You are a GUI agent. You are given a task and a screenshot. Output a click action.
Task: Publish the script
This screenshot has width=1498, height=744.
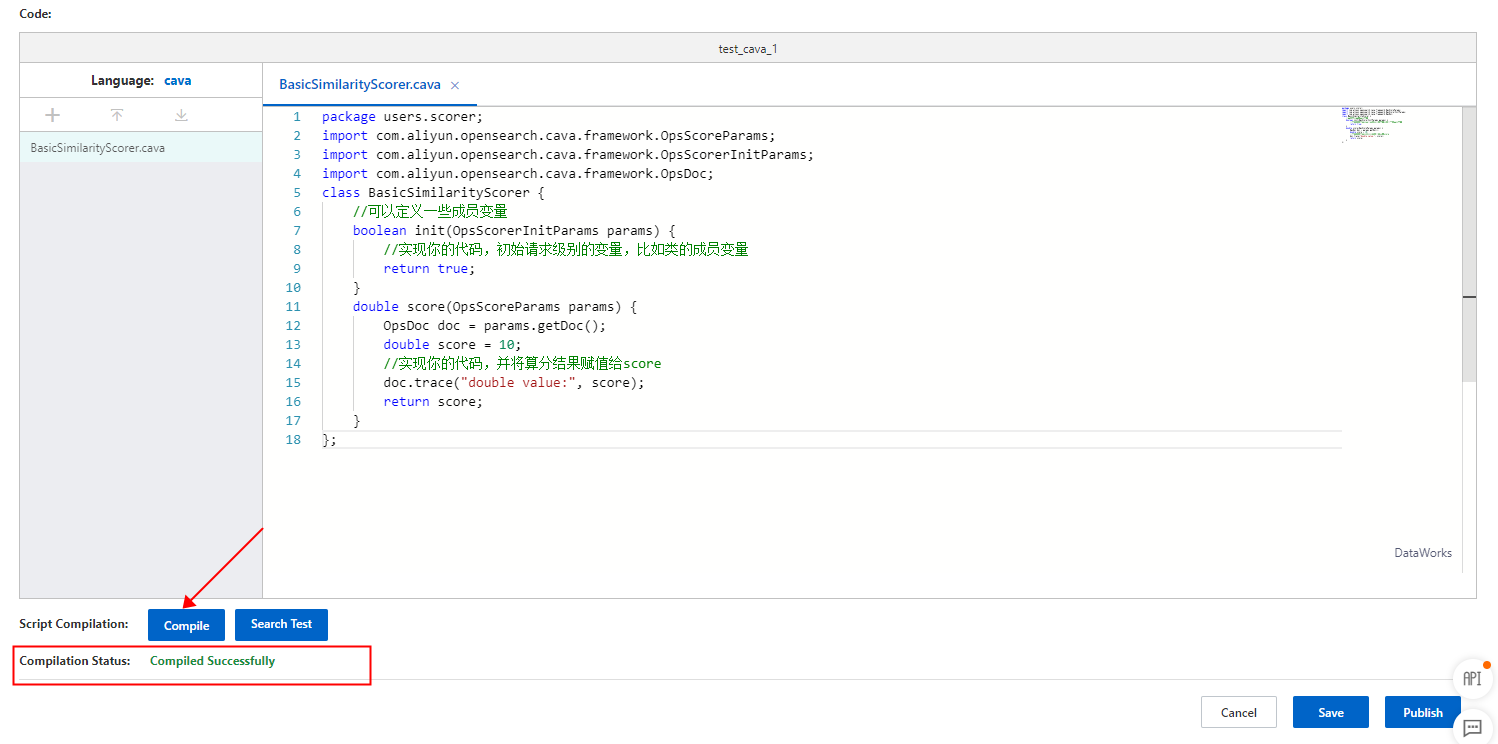pos(1423,712)
